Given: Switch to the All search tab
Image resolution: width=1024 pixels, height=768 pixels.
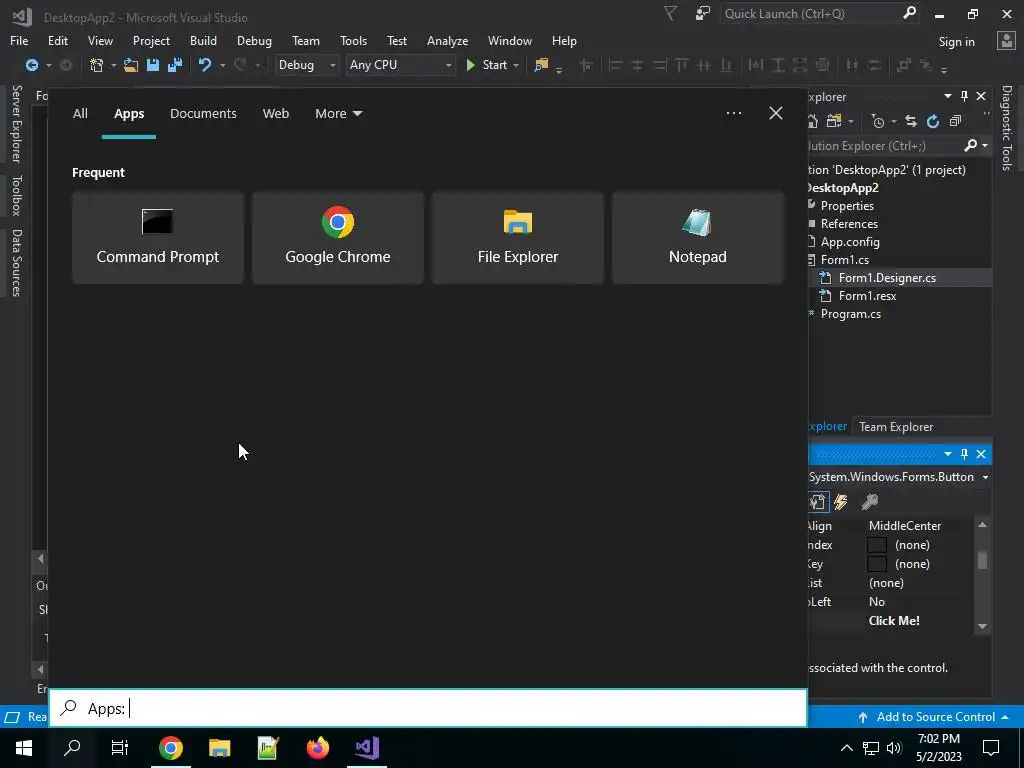Looking at the screenshot, I should click(80, 114).
